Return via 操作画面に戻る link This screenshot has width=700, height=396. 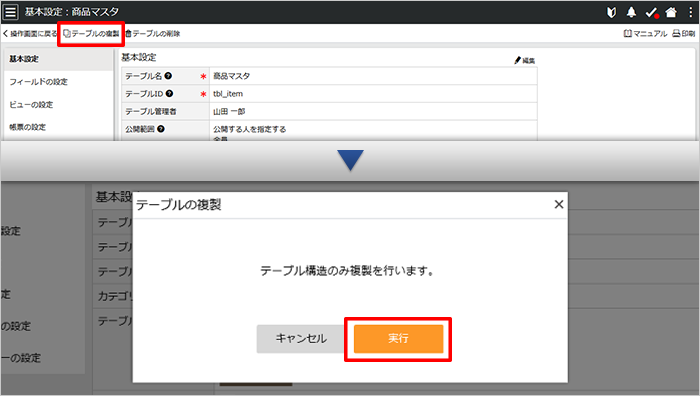tap(30, 34)
